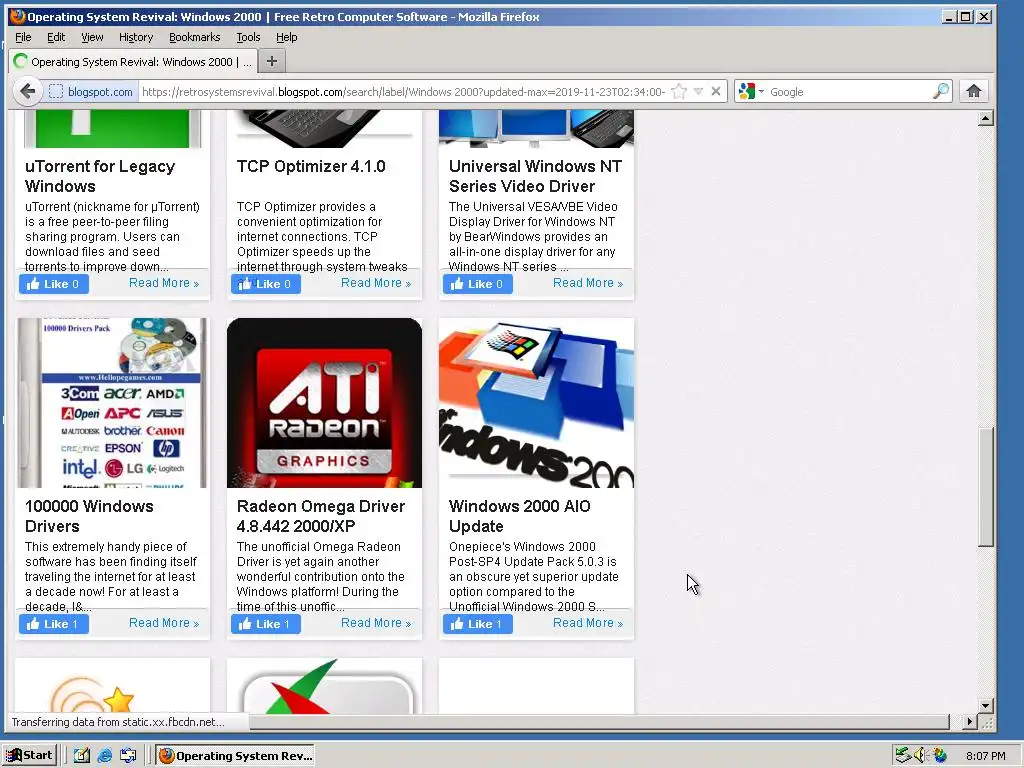Click the 100000 Drivers Pack thumbnail image

coord(112,403)
